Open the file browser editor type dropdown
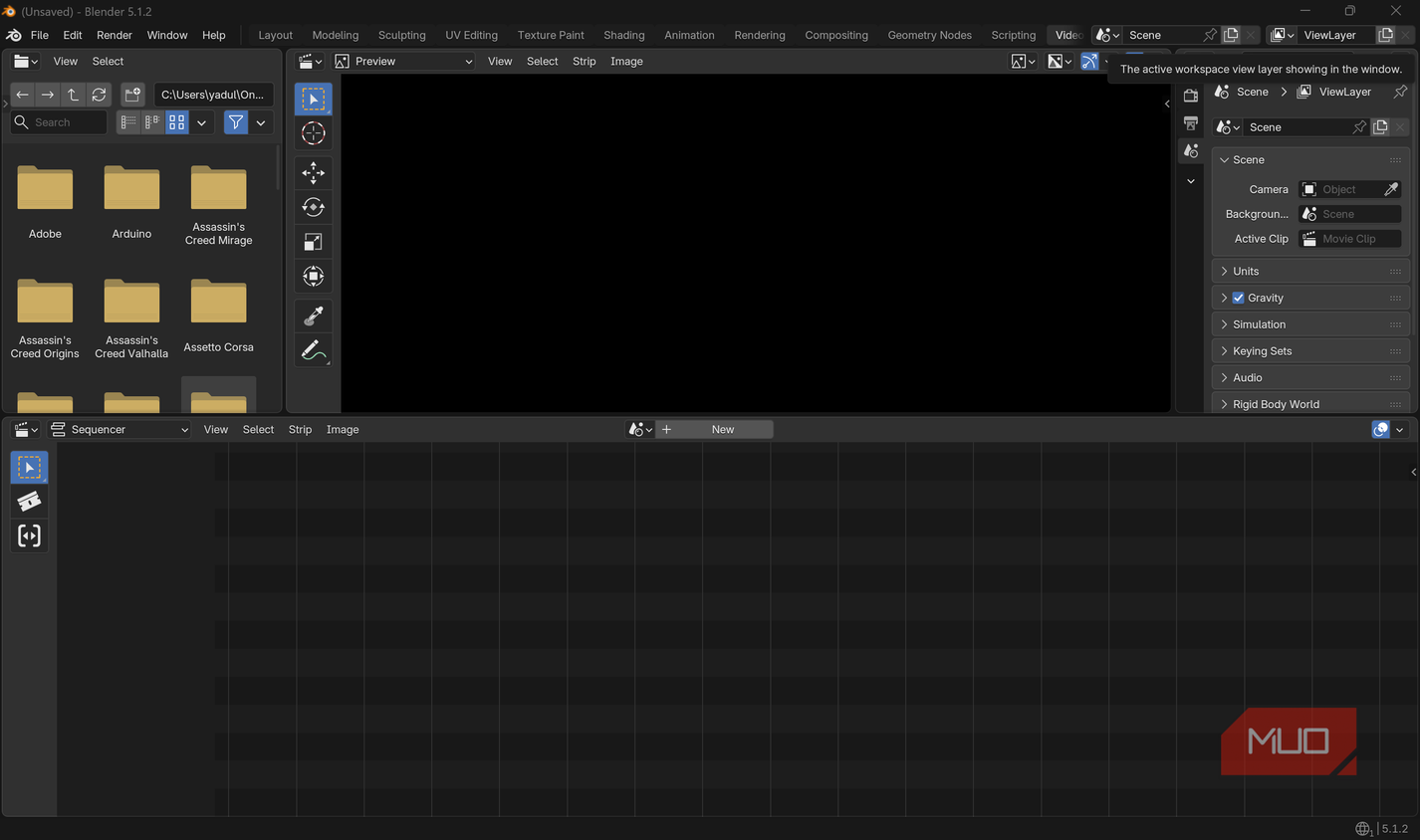The height and width of the screenshot is (840, 1420). [26, 62]
